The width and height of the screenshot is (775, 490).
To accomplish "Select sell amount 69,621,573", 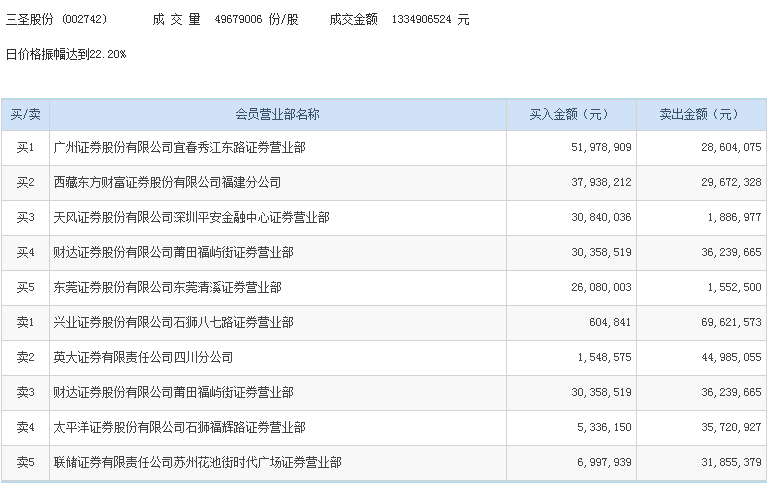I will click(731, 323).
